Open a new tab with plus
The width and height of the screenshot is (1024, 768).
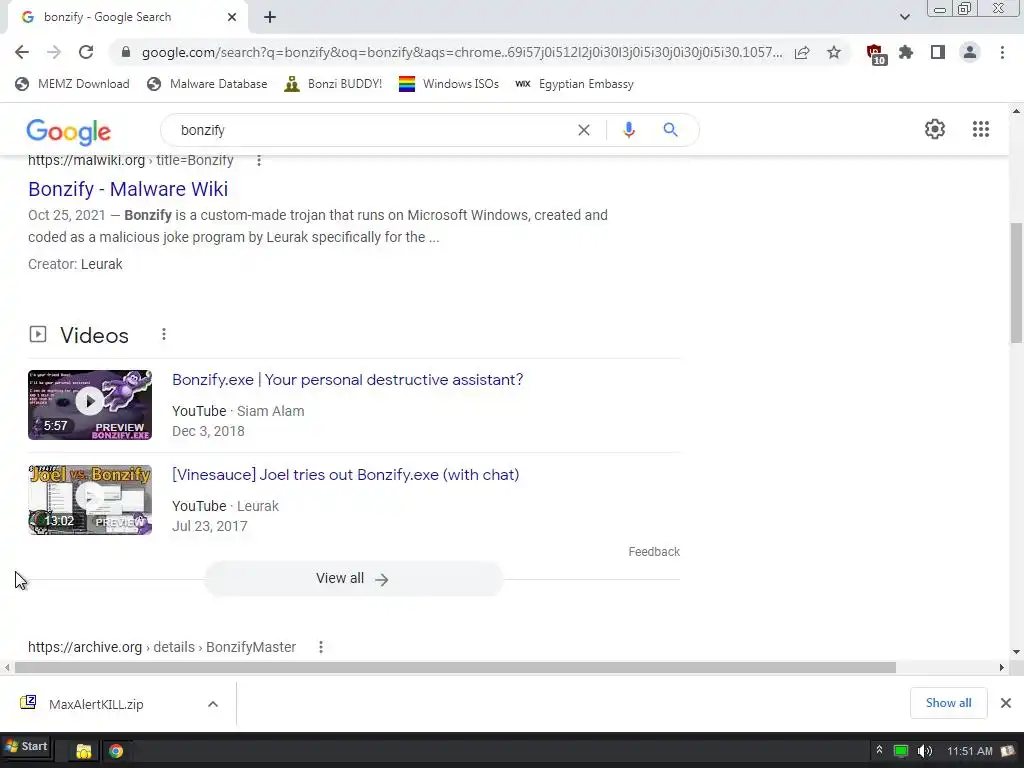[x=270, y=17]
